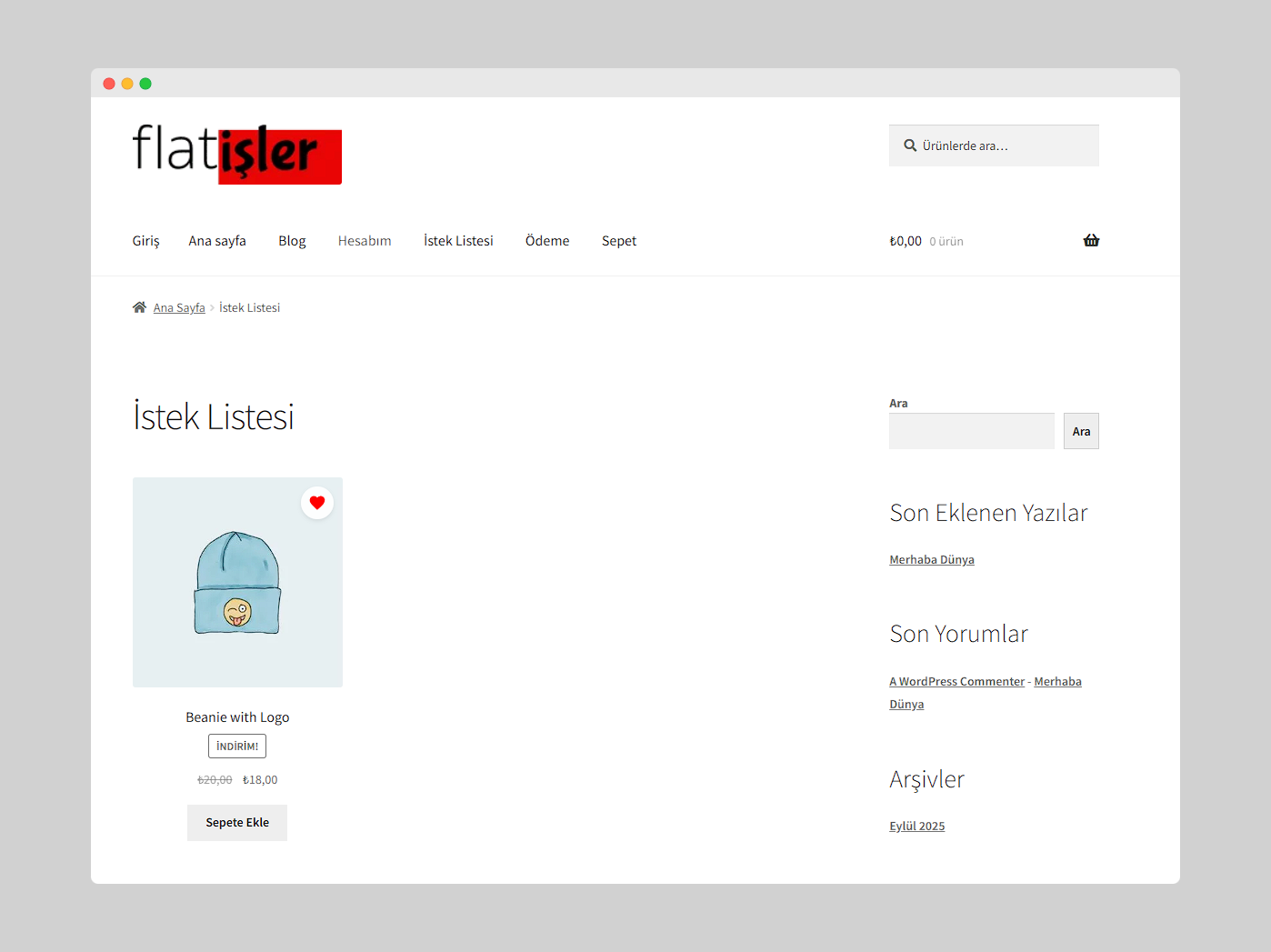The image size is (1271, 952).
Task: Go to Giriş in the navigation
Action: [145, 240]
